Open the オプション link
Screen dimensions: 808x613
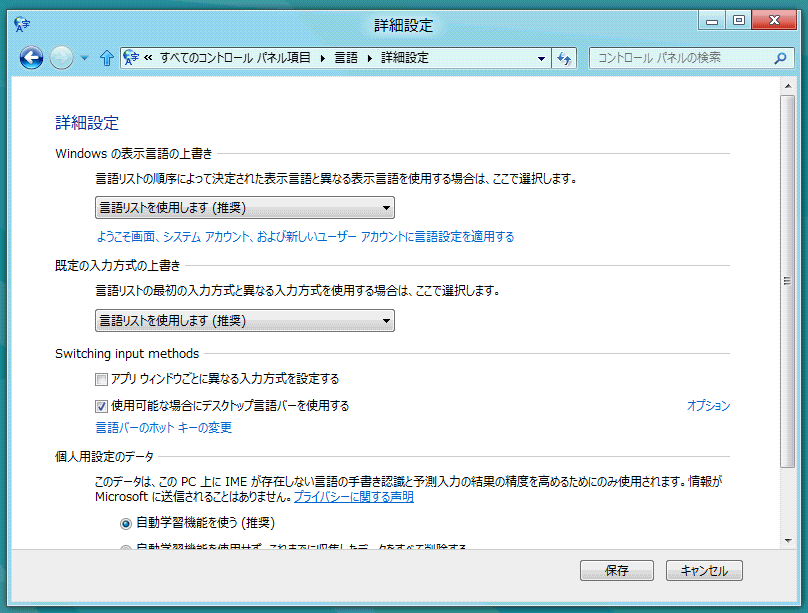point(709,406)
